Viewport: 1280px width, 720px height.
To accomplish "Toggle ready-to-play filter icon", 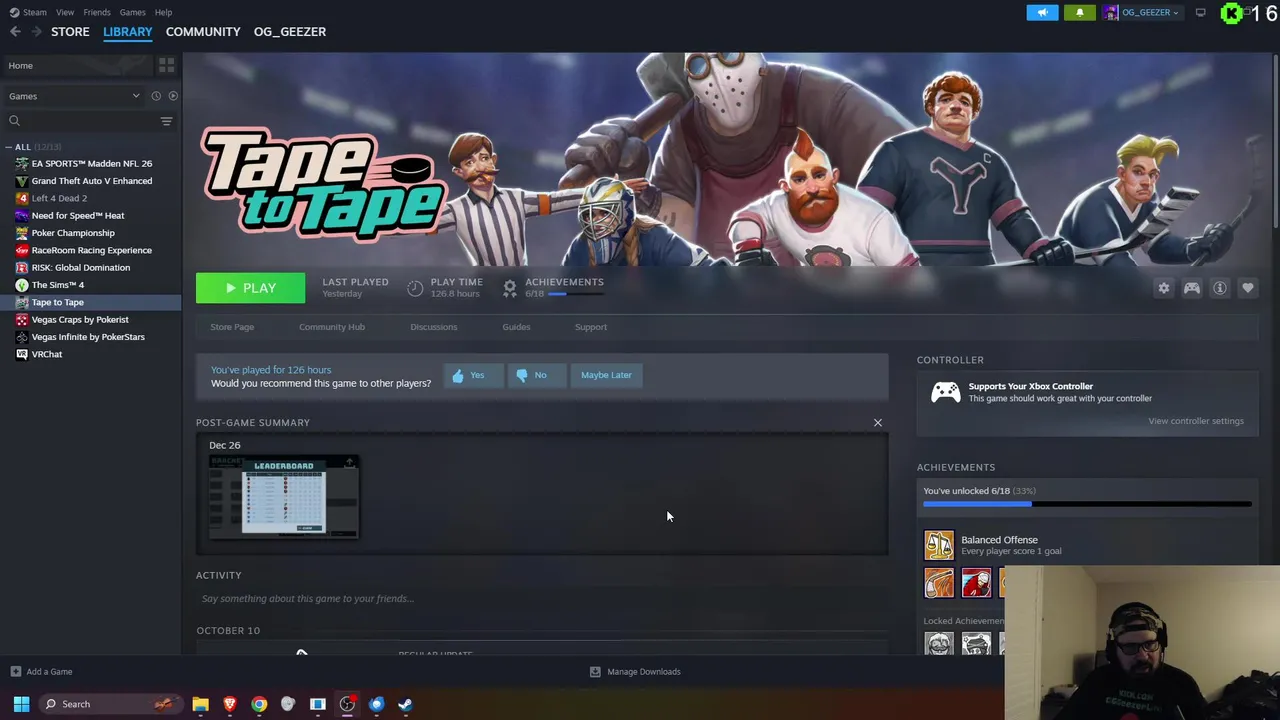I will click(x=173, y=96).
